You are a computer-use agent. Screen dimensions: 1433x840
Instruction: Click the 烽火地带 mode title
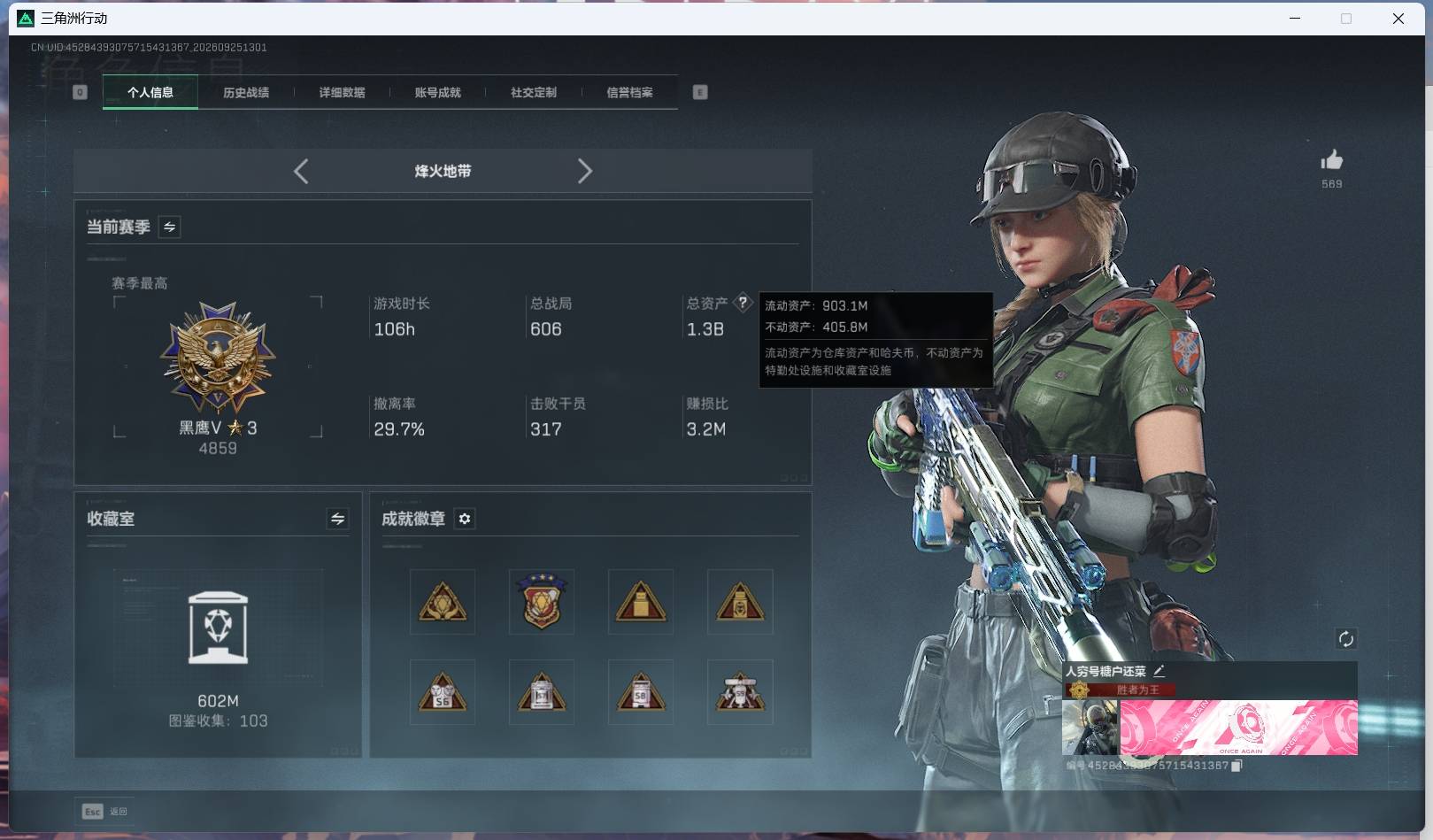443,171
